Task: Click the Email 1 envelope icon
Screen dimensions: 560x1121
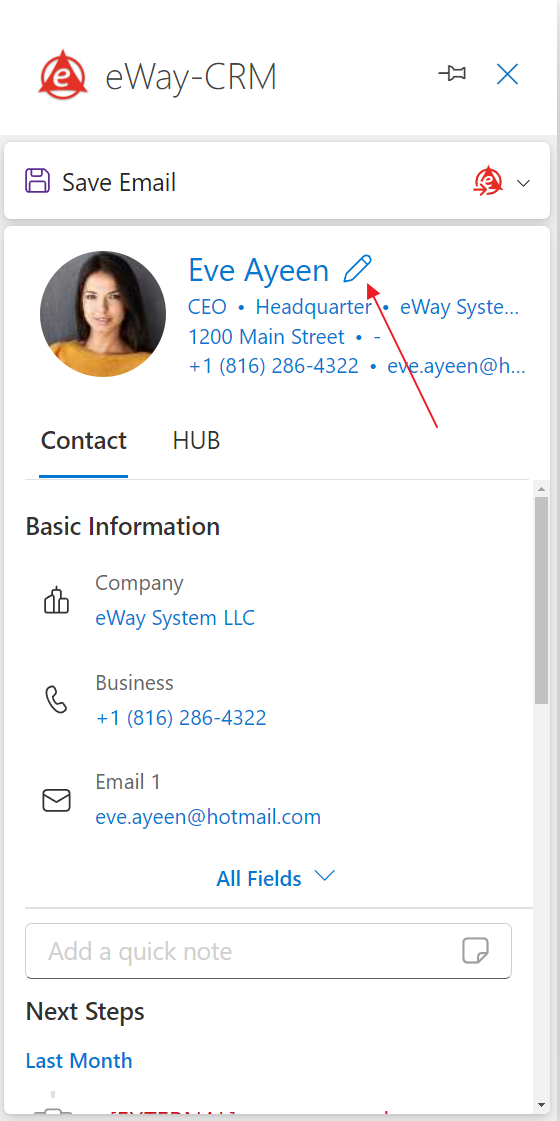Action: [57, 801]
